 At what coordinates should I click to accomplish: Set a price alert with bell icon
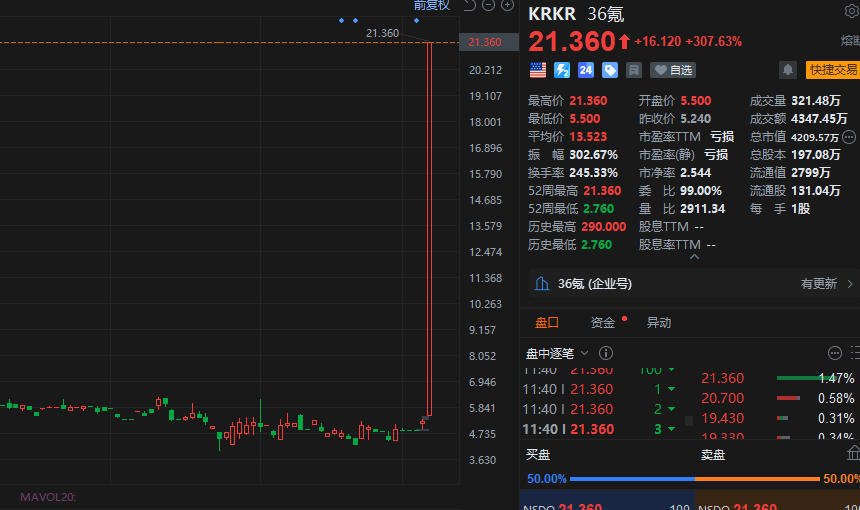(x=788, y=70)
